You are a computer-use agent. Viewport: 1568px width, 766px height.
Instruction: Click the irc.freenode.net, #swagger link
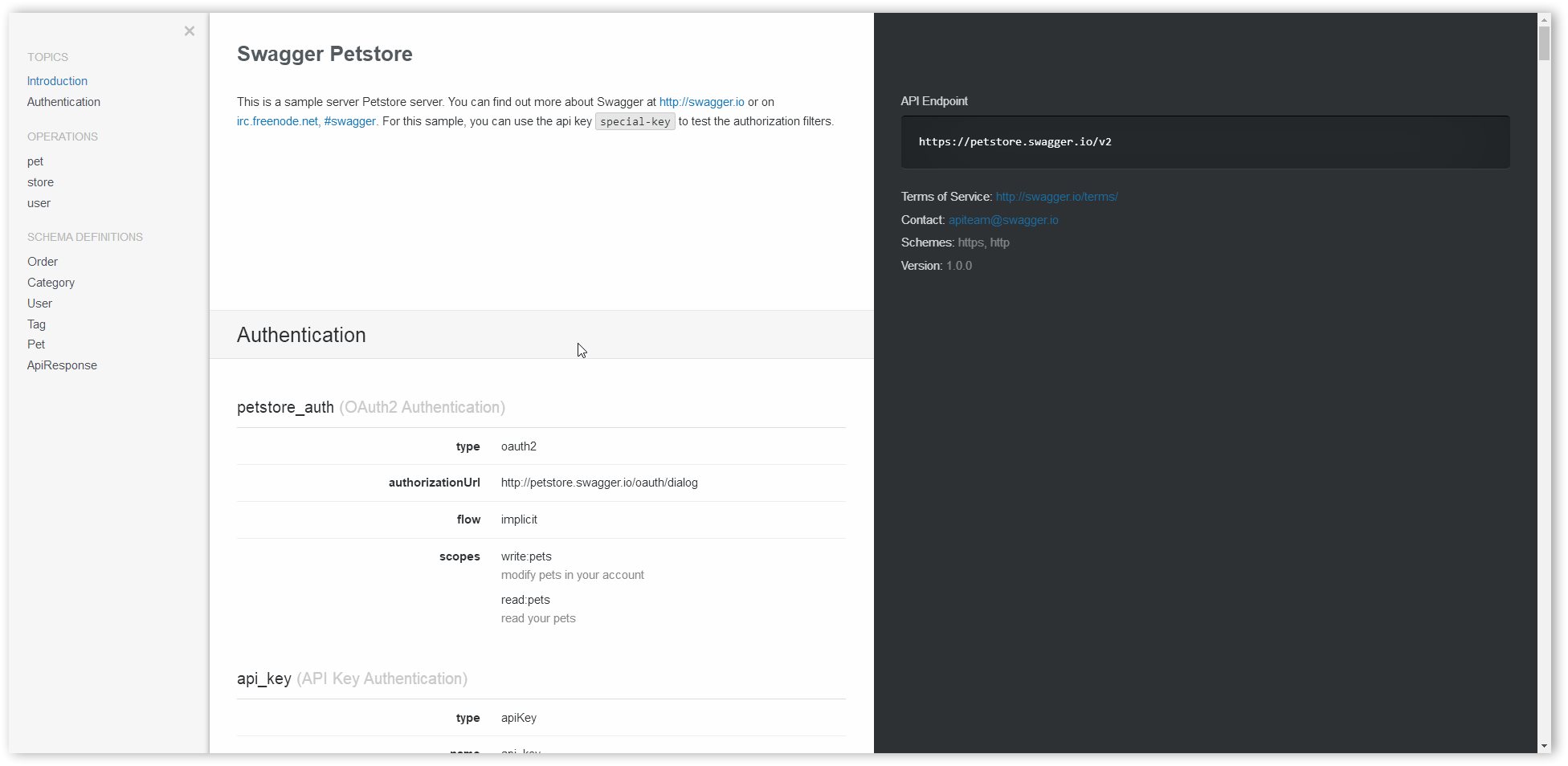tap(306, 121)
